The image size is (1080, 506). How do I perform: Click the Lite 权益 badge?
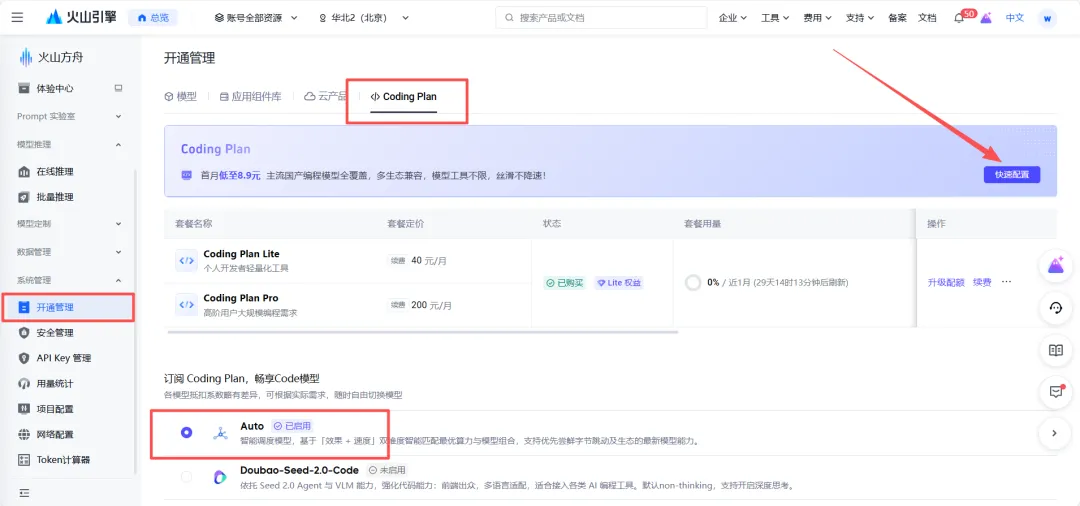619,283
